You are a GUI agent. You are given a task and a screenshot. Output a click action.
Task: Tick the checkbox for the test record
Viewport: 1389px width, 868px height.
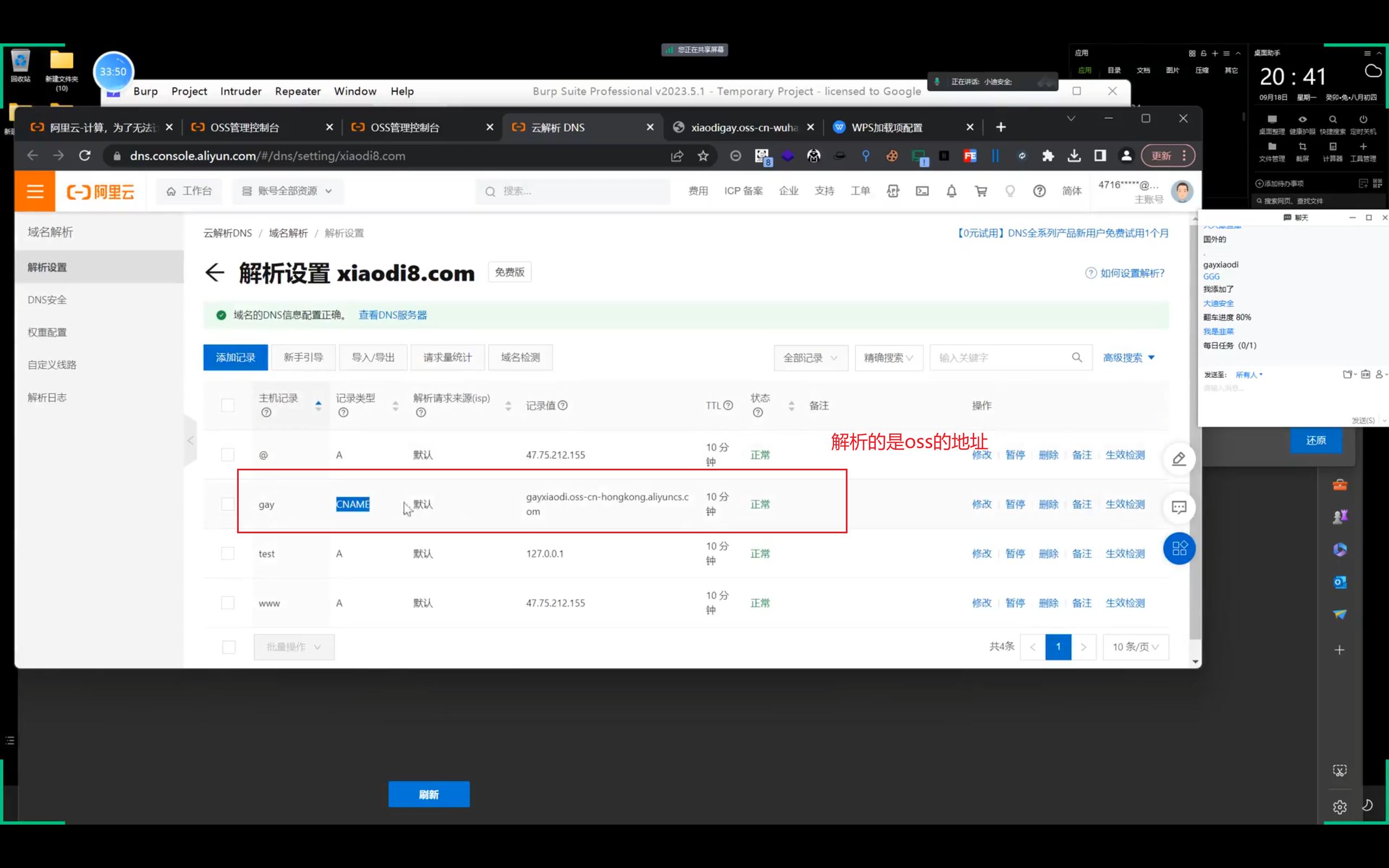(x=228, y=553)
